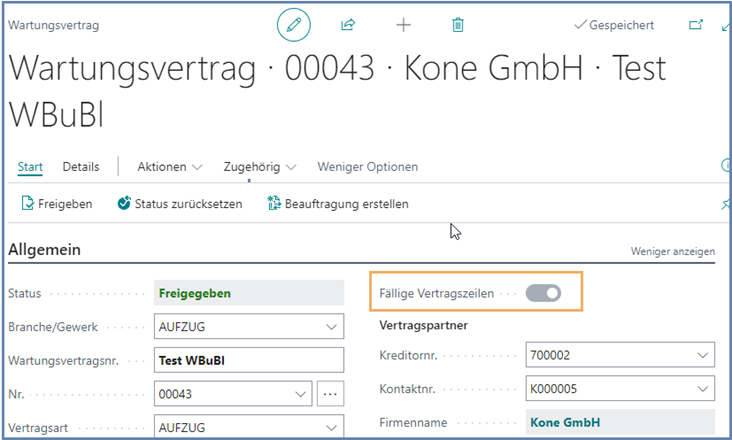Click the Kone GmbH Firmenname link
This screenshot has height=440, width=732.
point(565,422)
